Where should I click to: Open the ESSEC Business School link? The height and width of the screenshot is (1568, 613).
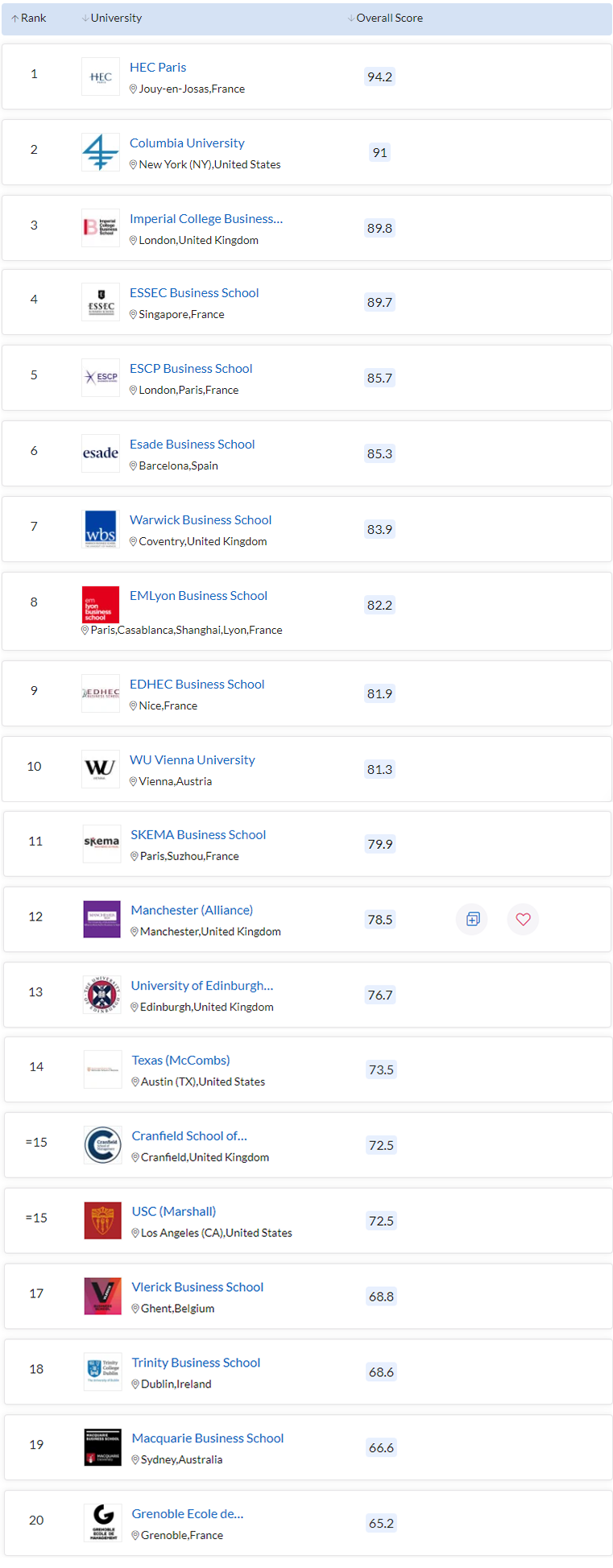click(x=194, y=292)
